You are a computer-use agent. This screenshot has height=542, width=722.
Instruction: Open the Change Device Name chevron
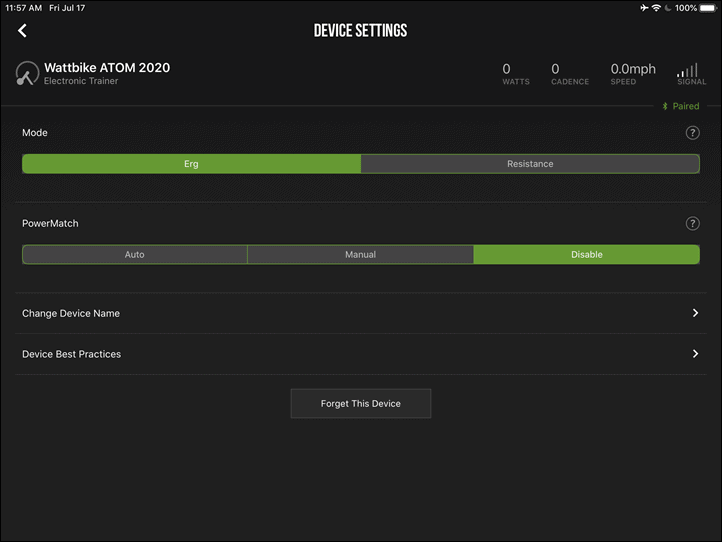[x=695, y=313]
